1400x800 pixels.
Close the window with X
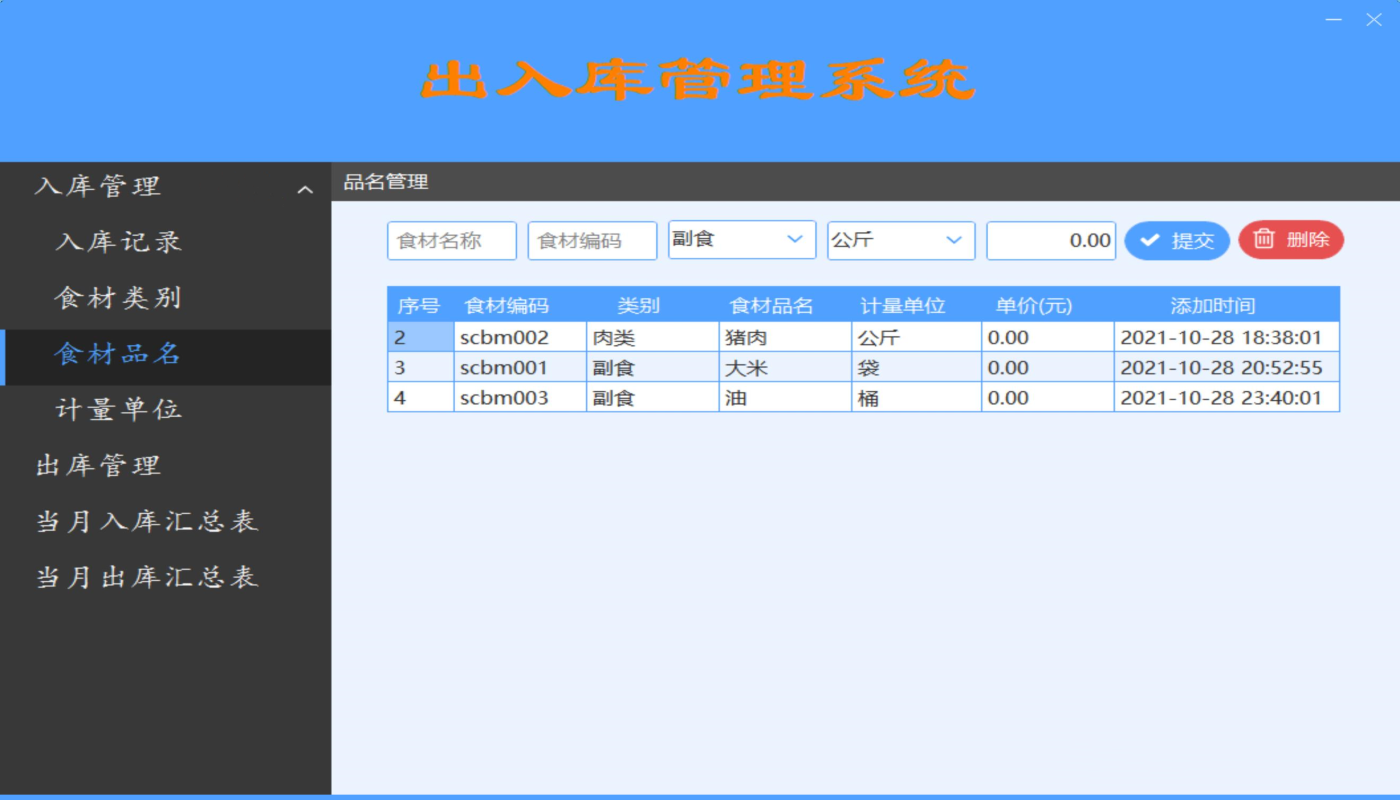tap(1374, 19)
